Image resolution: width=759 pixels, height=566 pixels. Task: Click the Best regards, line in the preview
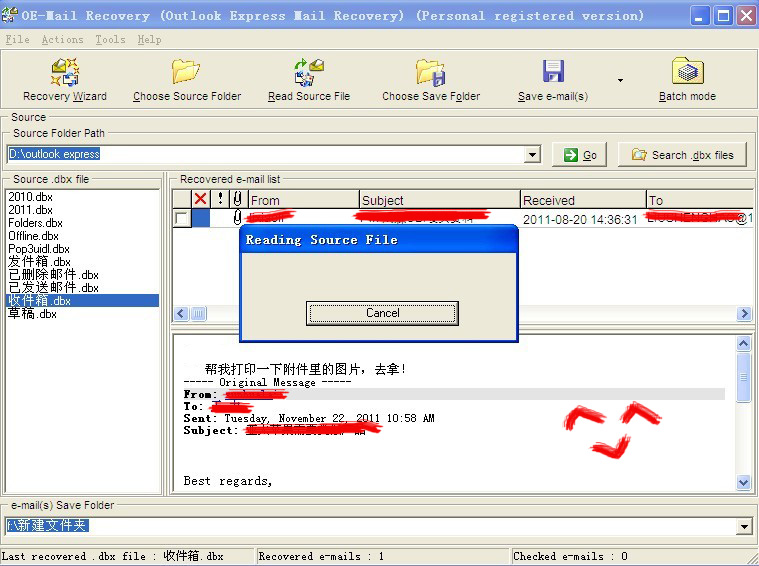point(228,481)
